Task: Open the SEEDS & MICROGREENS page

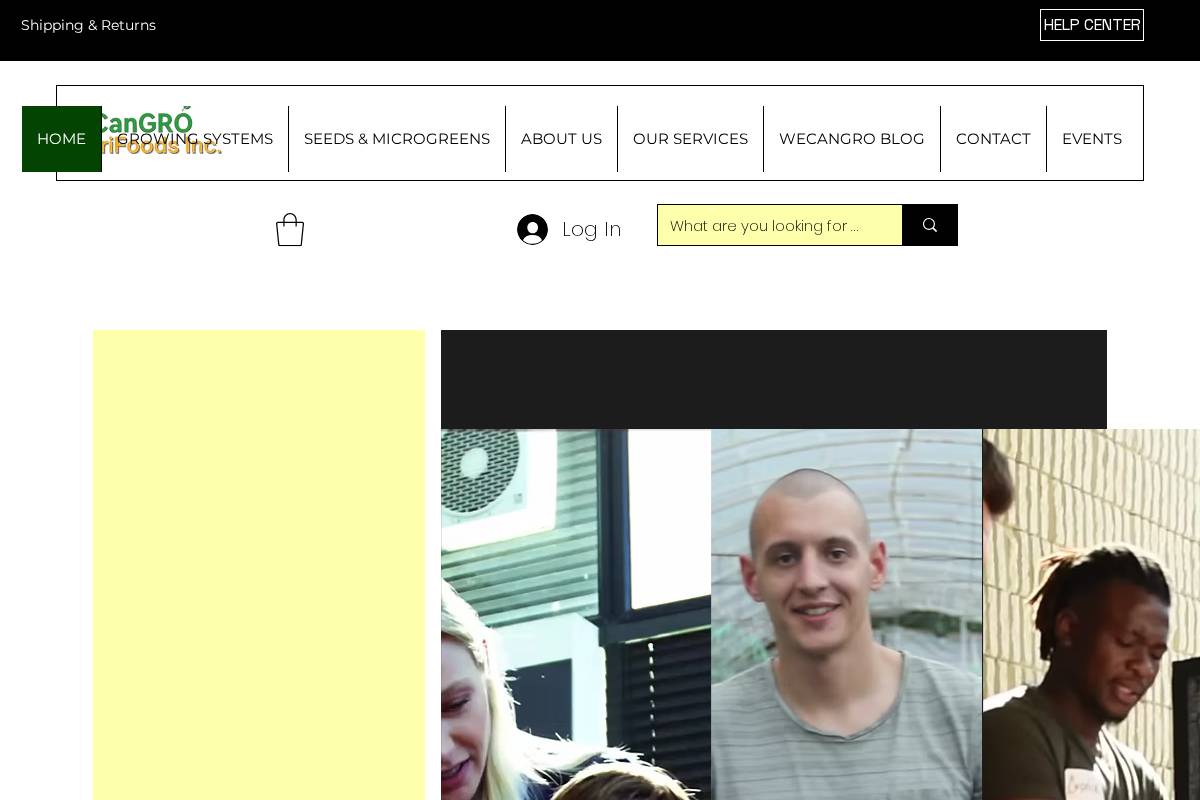Action: [x=397, y=139]
